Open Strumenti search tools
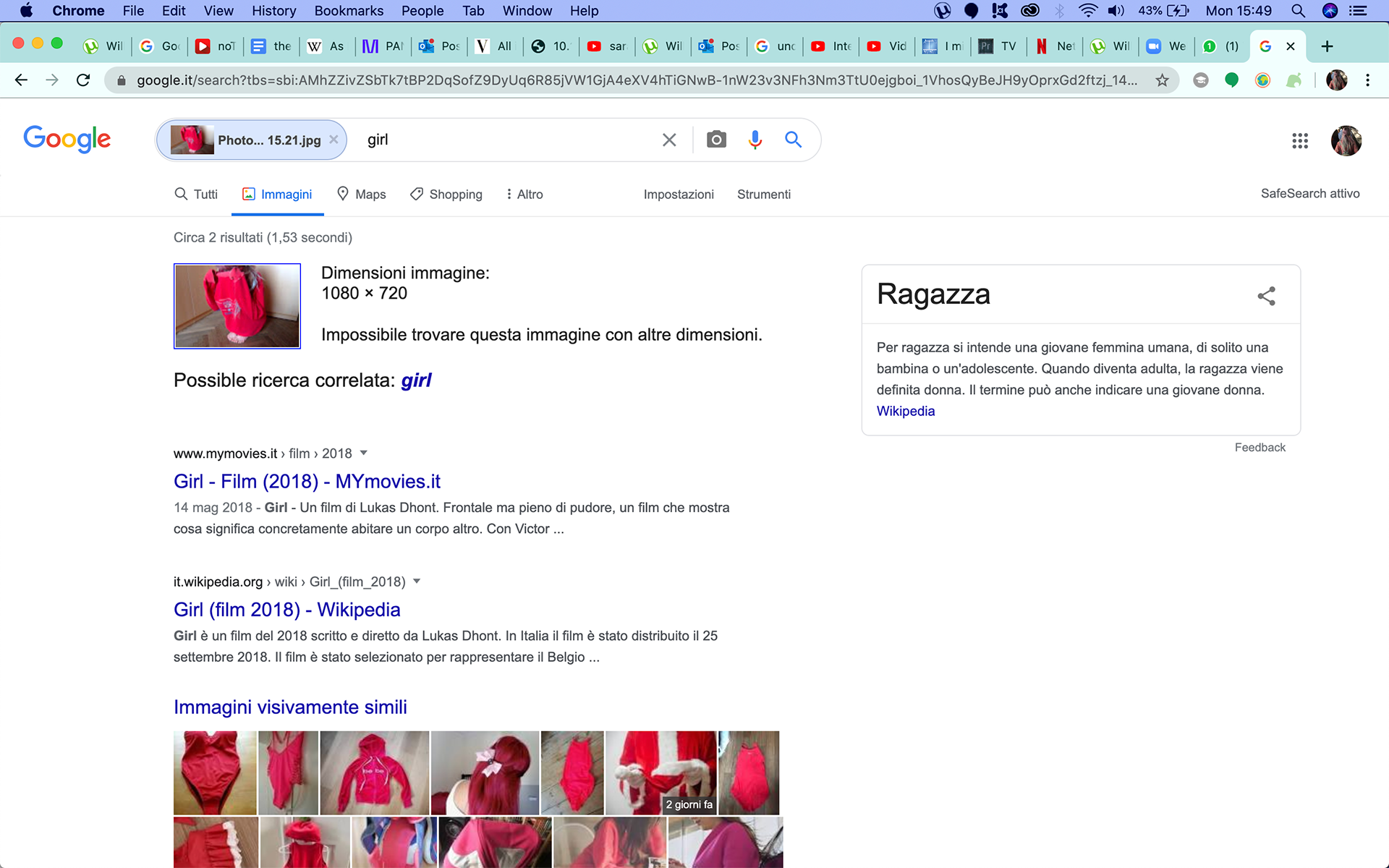1389x868 pixels. 764,194
